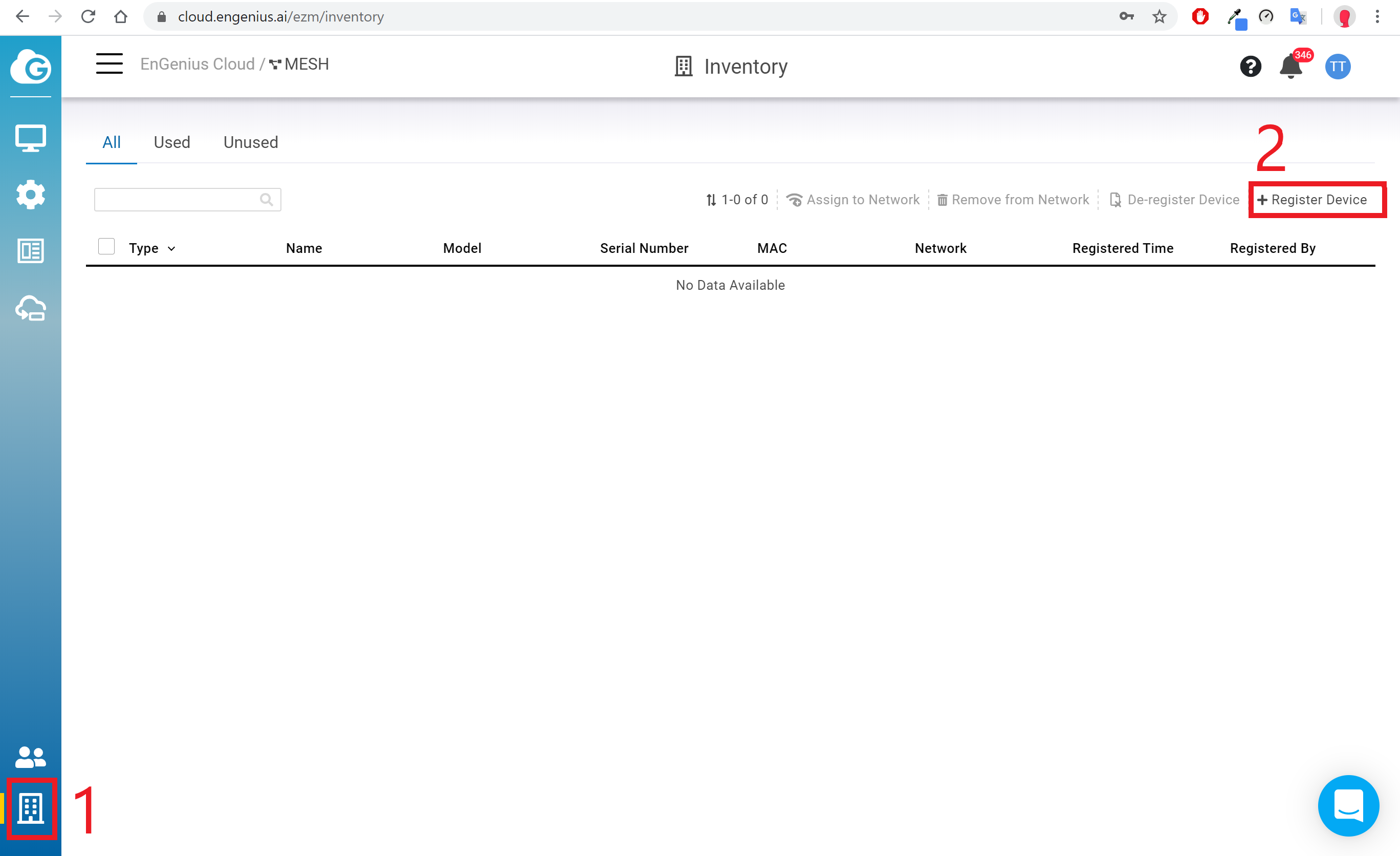The height and width of the screenshot is (856, 1400).
Task: Open the notifications bell with 346 badge
Action: click(1291, 67)
